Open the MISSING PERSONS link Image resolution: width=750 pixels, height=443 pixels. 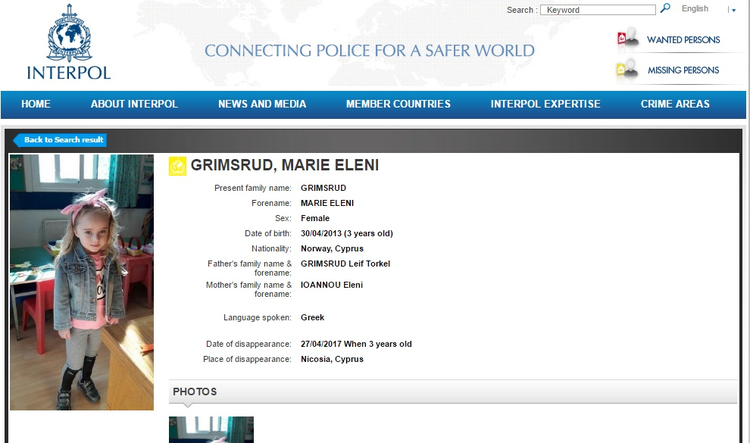[683, 70]
